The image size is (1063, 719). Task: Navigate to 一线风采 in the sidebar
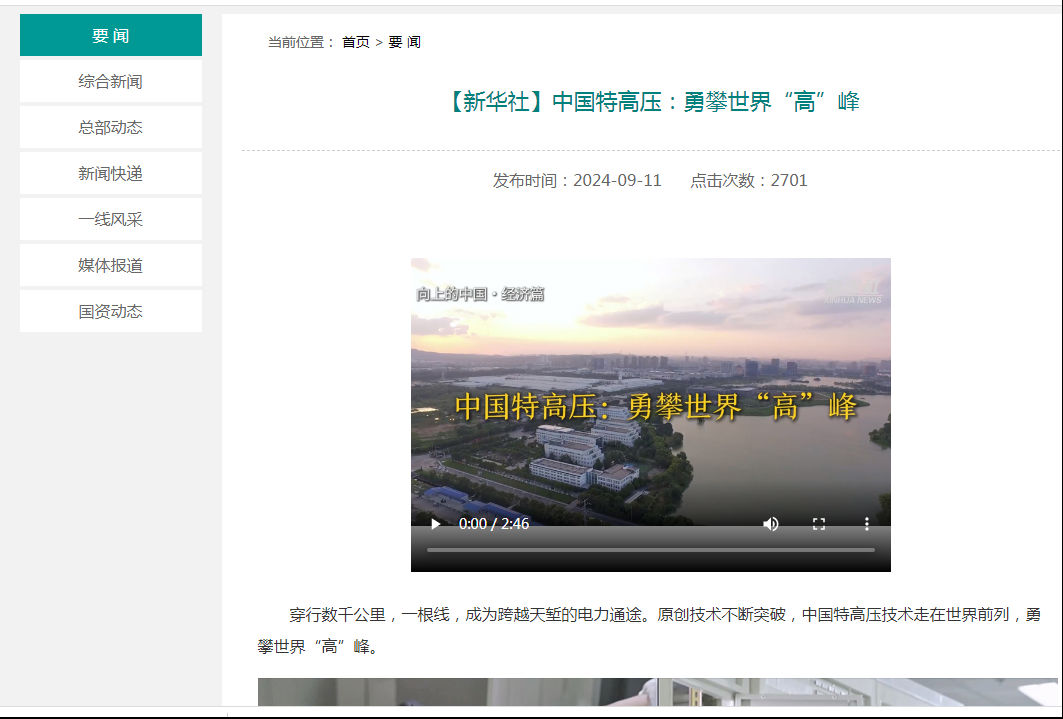(x=111, y=220)
